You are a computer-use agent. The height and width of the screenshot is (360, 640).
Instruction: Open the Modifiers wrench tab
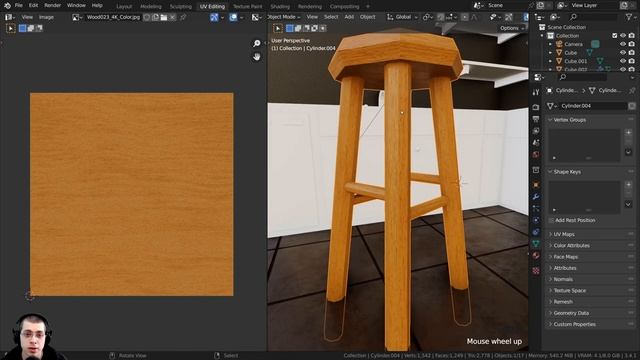coord(536,197)
